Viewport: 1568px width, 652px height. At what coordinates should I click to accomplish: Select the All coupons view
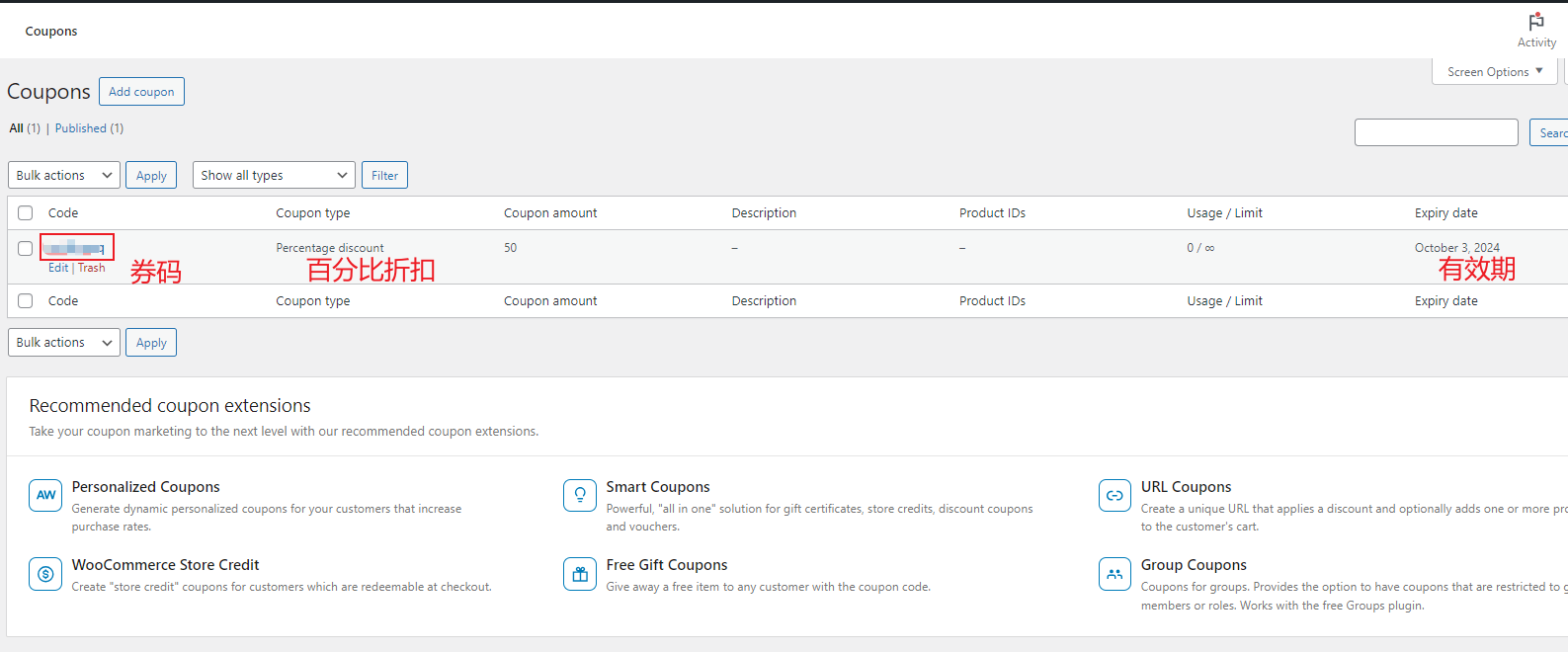[17, 128]
